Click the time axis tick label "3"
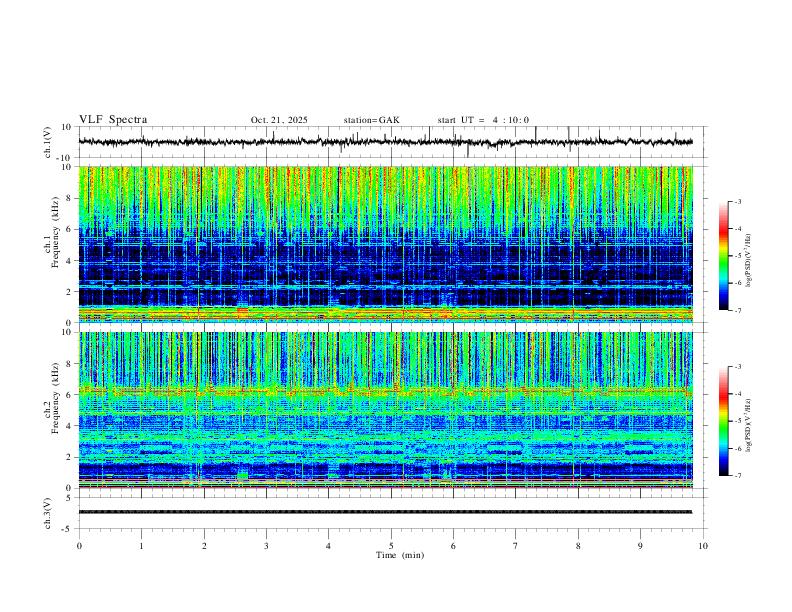Screen dimensions: 792x612 [266, 546]
